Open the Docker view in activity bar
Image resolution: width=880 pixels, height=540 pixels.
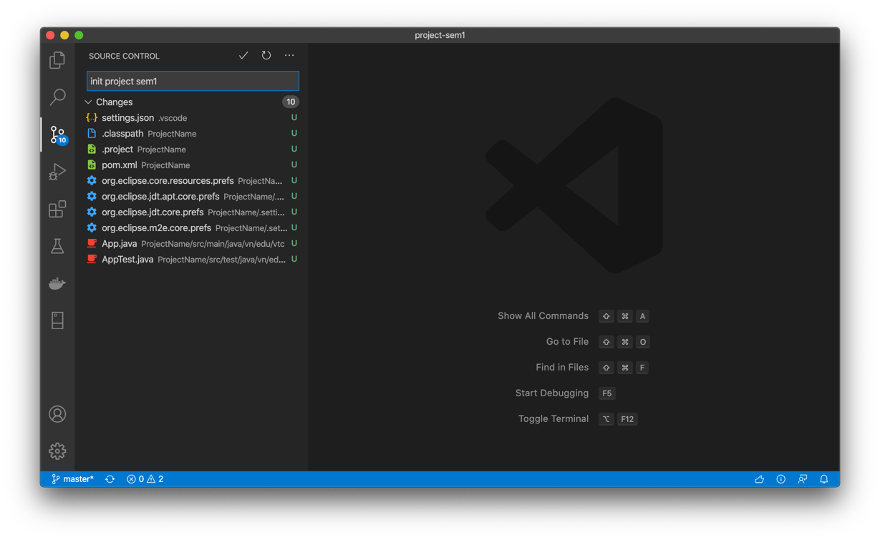tap(57, 283)
